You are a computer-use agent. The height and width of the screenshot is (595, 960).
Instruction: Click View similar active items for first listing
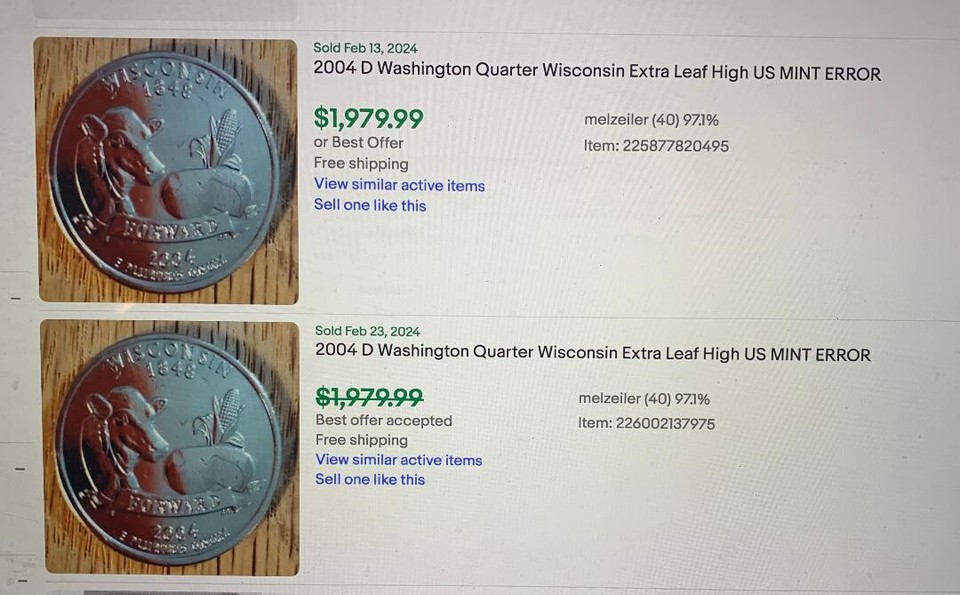point(399,185)
